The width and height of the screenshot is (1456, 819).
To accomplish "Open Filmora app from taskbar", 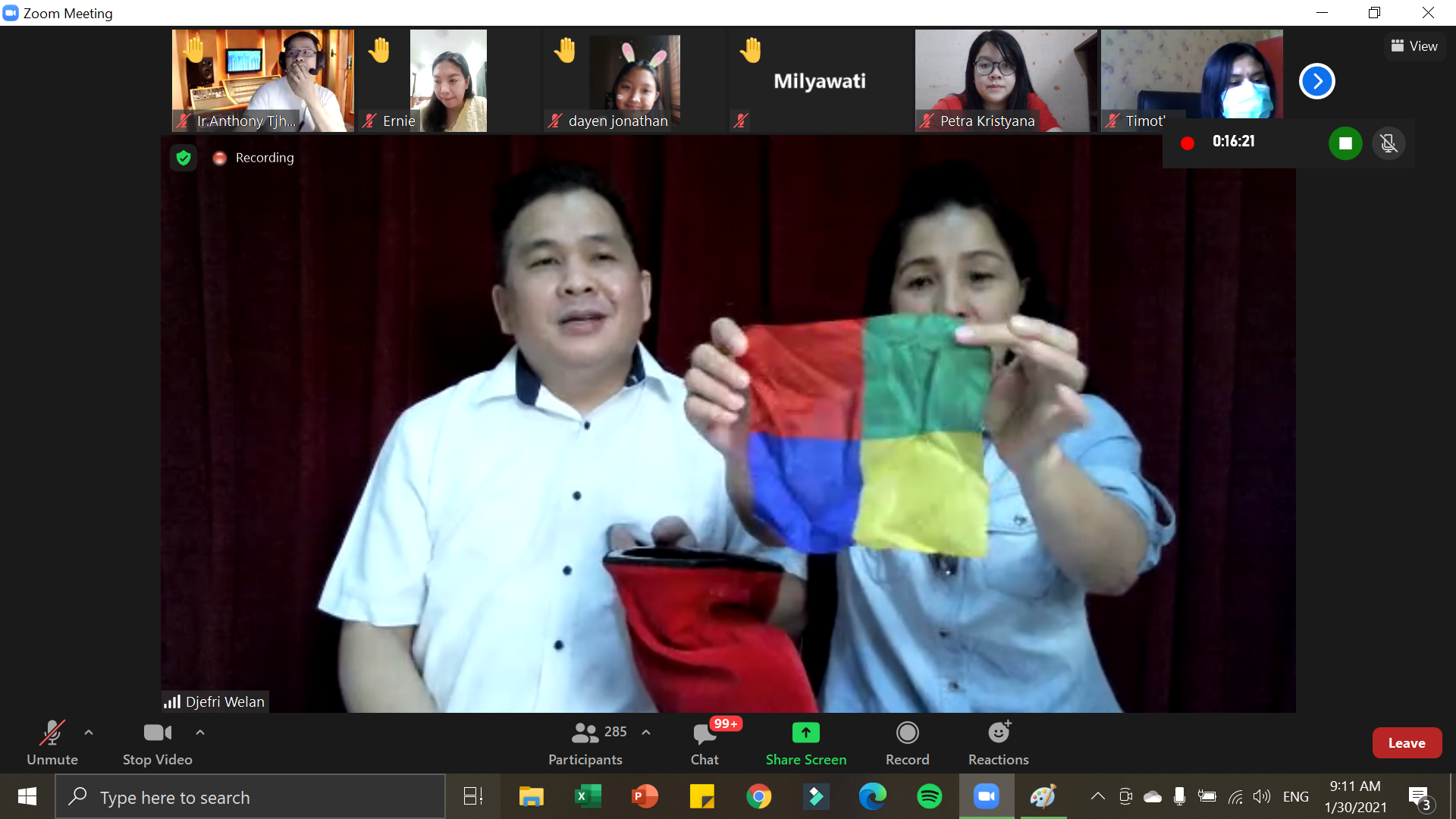I will click(816, 796).
